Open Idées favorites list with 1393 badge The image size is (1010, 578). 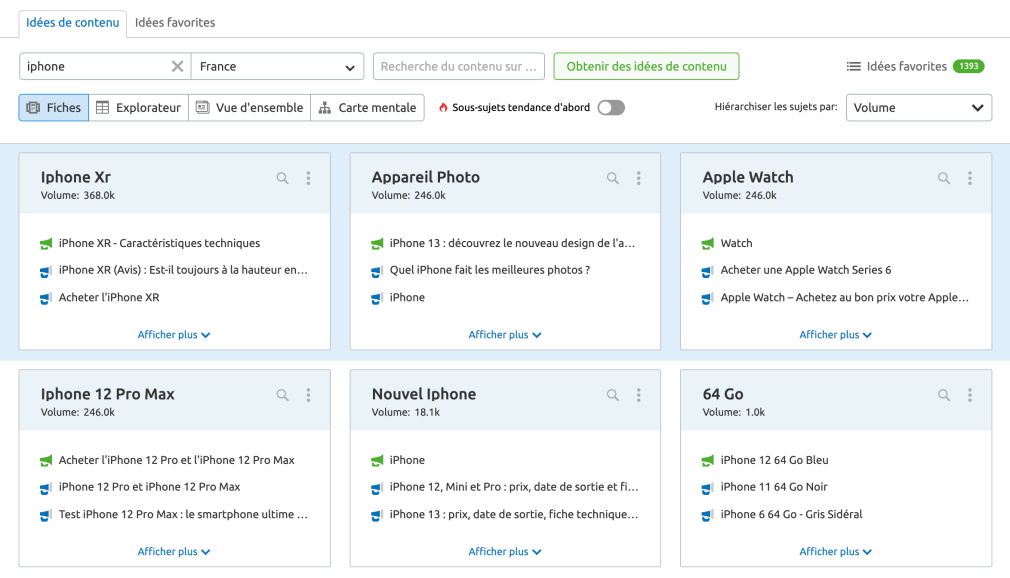tap(914, 67)
